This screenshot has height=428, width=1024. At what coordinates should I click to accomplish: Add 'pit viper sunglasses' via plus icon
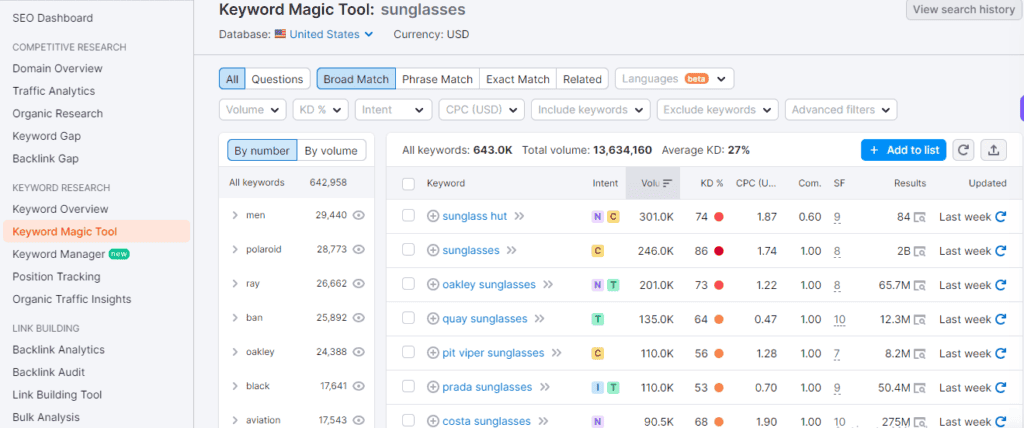(433, 353)
